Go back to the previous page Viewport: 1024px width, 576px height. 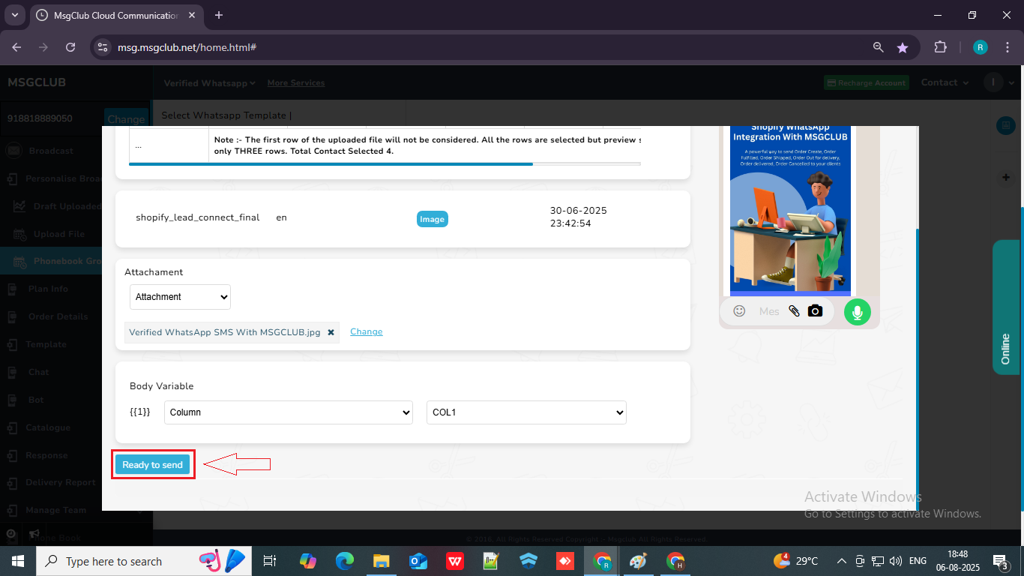[x=17, y=48]
